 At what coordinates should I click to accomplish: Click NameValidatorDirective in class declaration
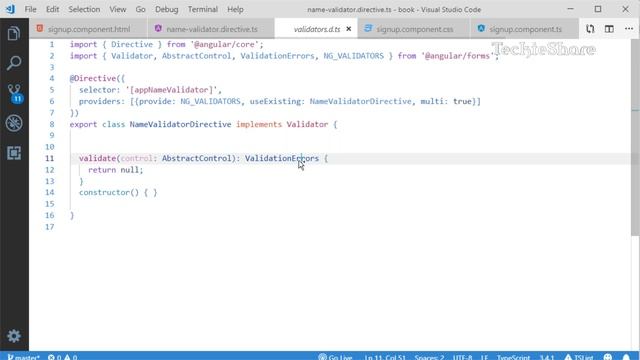point(180,124)
